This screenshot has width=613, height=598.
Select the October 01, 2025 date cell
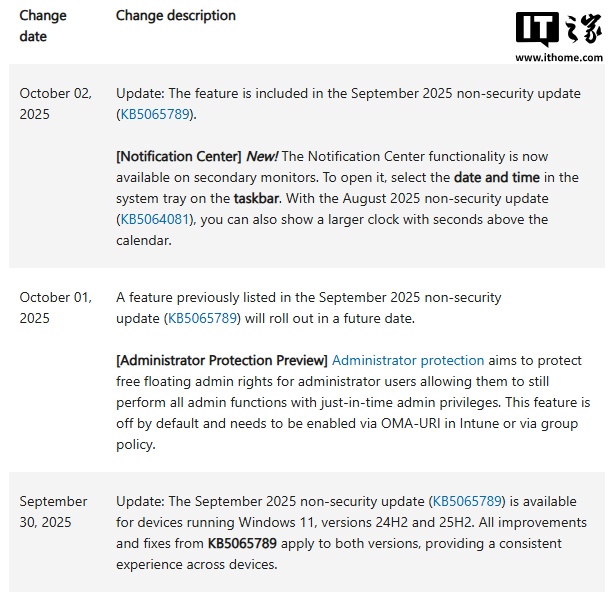point(55,307)
